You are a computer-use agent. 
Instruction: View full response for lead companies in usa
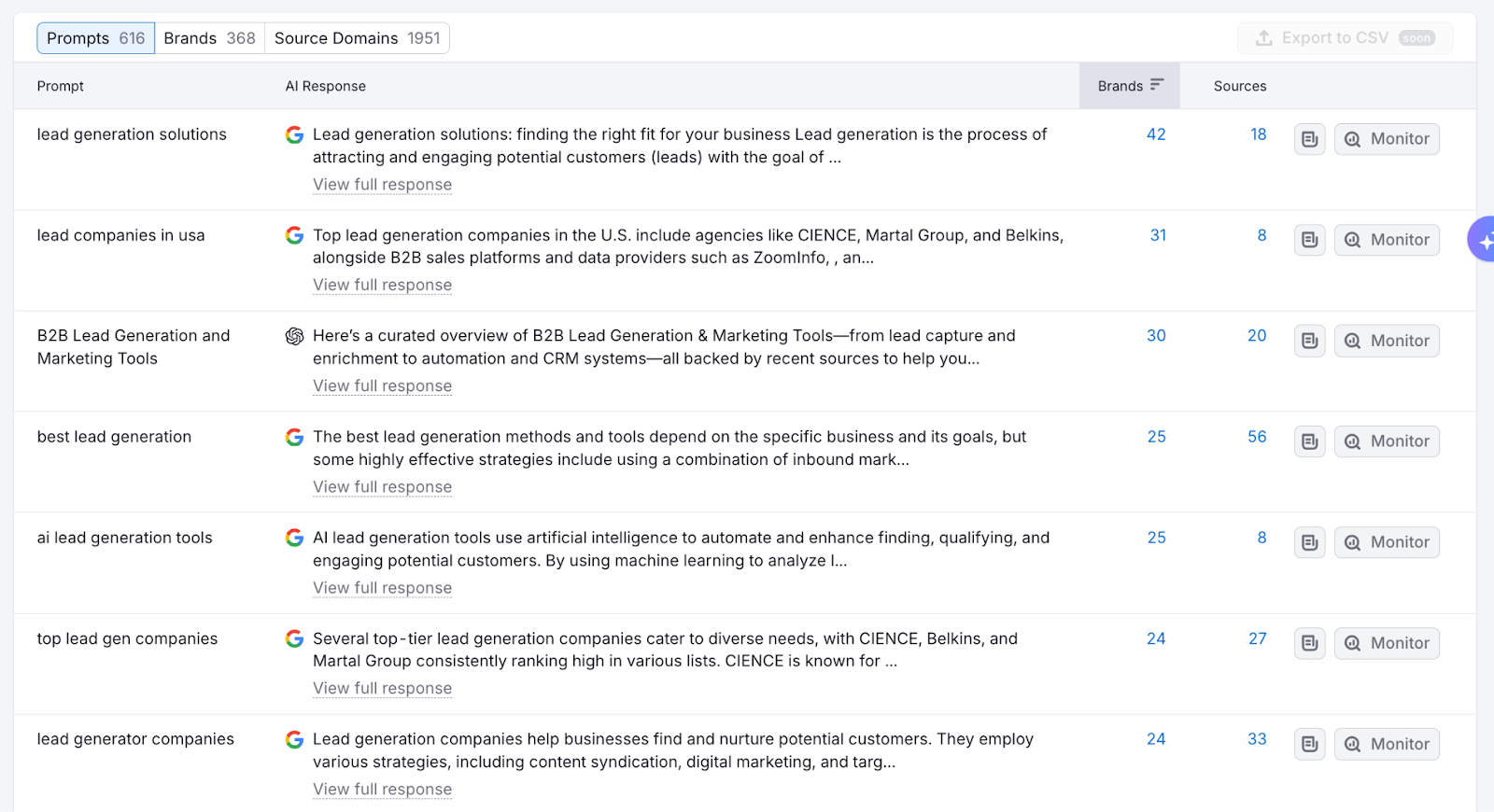coord(382,286)
